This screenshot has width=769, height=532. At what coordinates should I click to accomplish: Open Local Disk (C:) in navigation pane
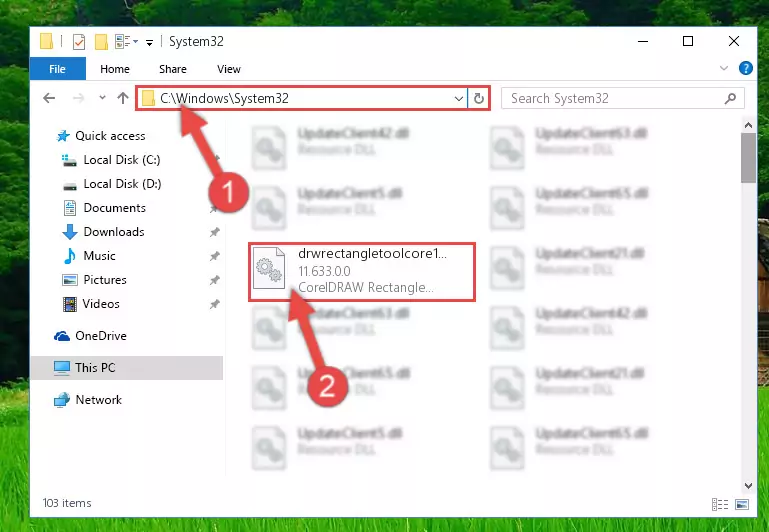click(111, 160)
